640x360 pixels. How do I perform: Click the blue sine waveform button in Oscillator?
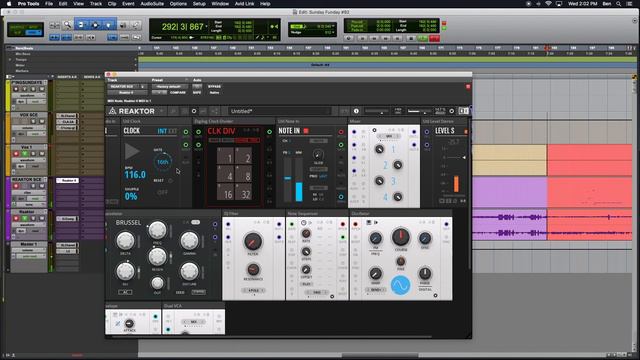(400, 285)
